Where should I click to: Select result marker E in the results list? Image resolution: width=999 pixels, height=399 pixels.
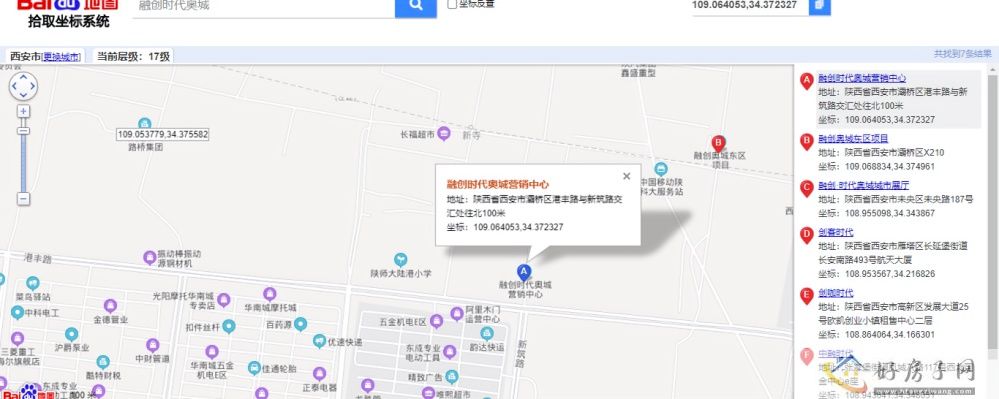click(x=807, y=296)
